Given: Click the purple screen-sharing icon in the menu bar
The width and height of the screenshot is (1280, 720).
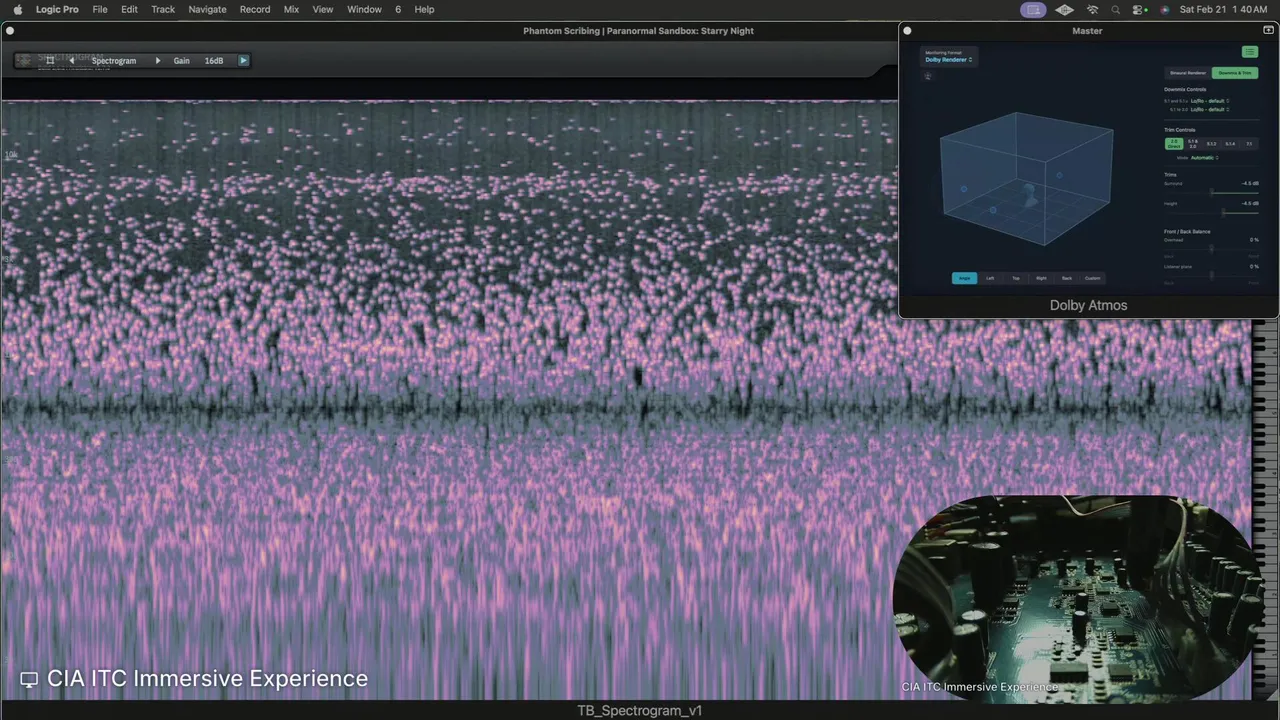Looking at the screenshot, I should [1033, 9].
